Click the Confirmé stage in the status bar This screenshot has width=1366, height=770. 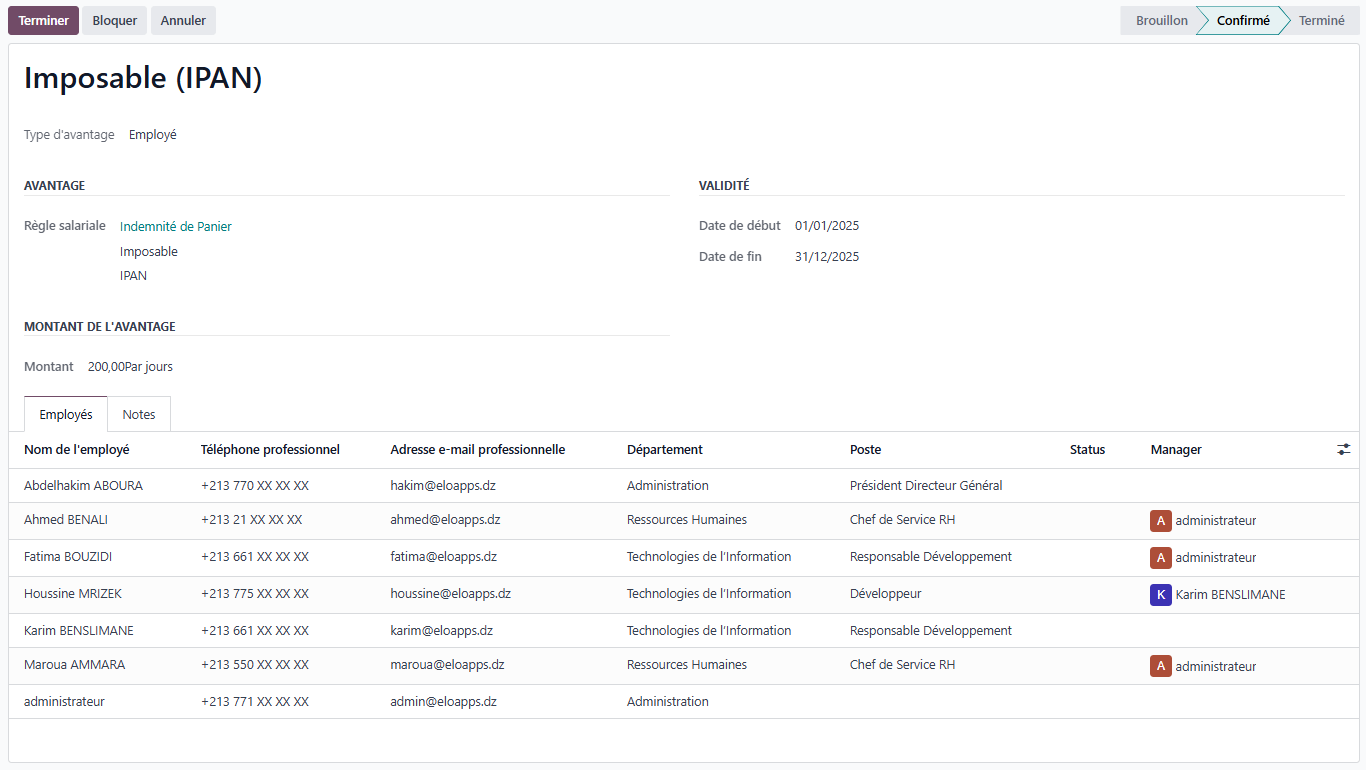(x=1243, y=21)
